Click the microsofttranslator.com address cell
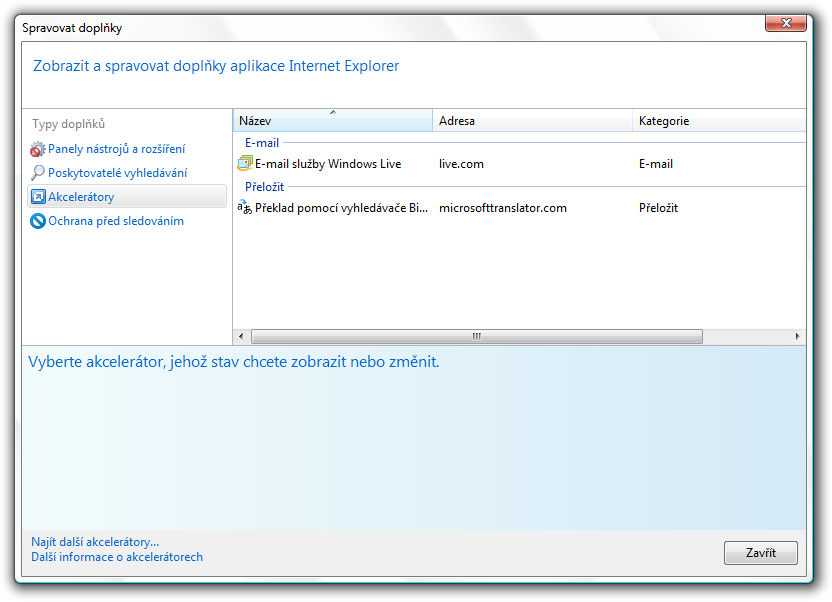Viewport: 832px width, 602px height. [502, 208]
